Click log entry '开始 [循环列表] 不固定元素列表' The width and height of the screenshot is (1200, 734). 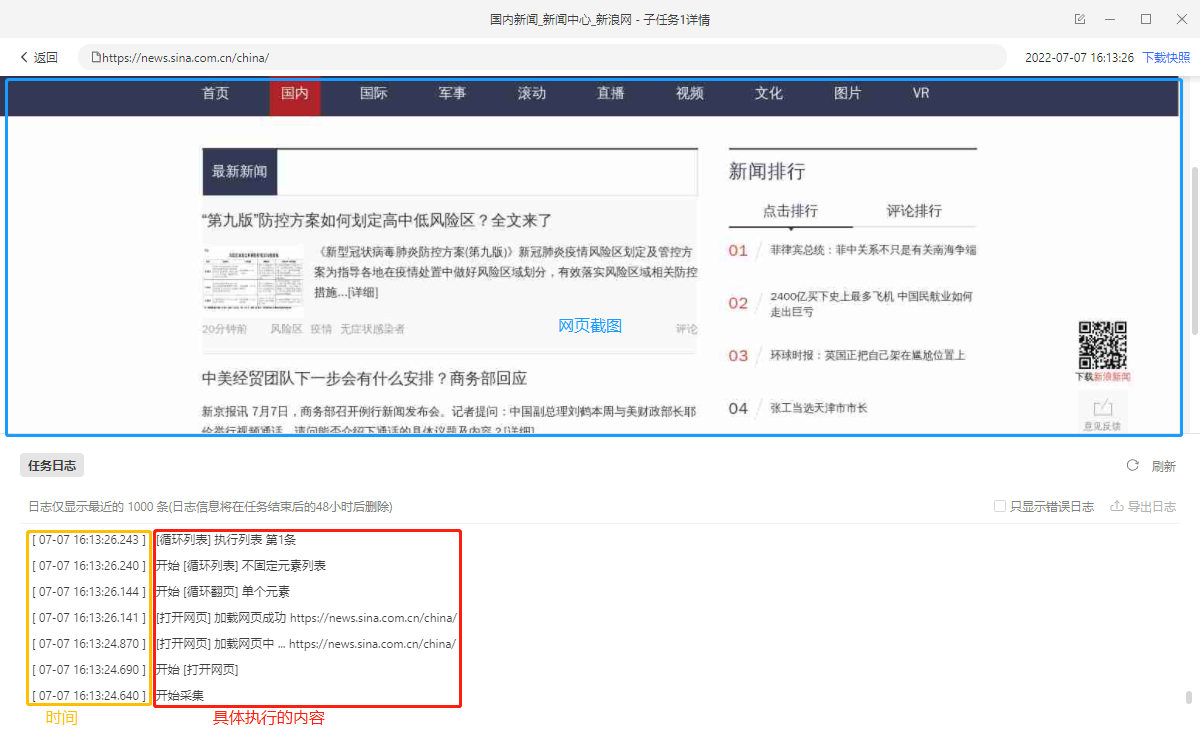point(241,566)
